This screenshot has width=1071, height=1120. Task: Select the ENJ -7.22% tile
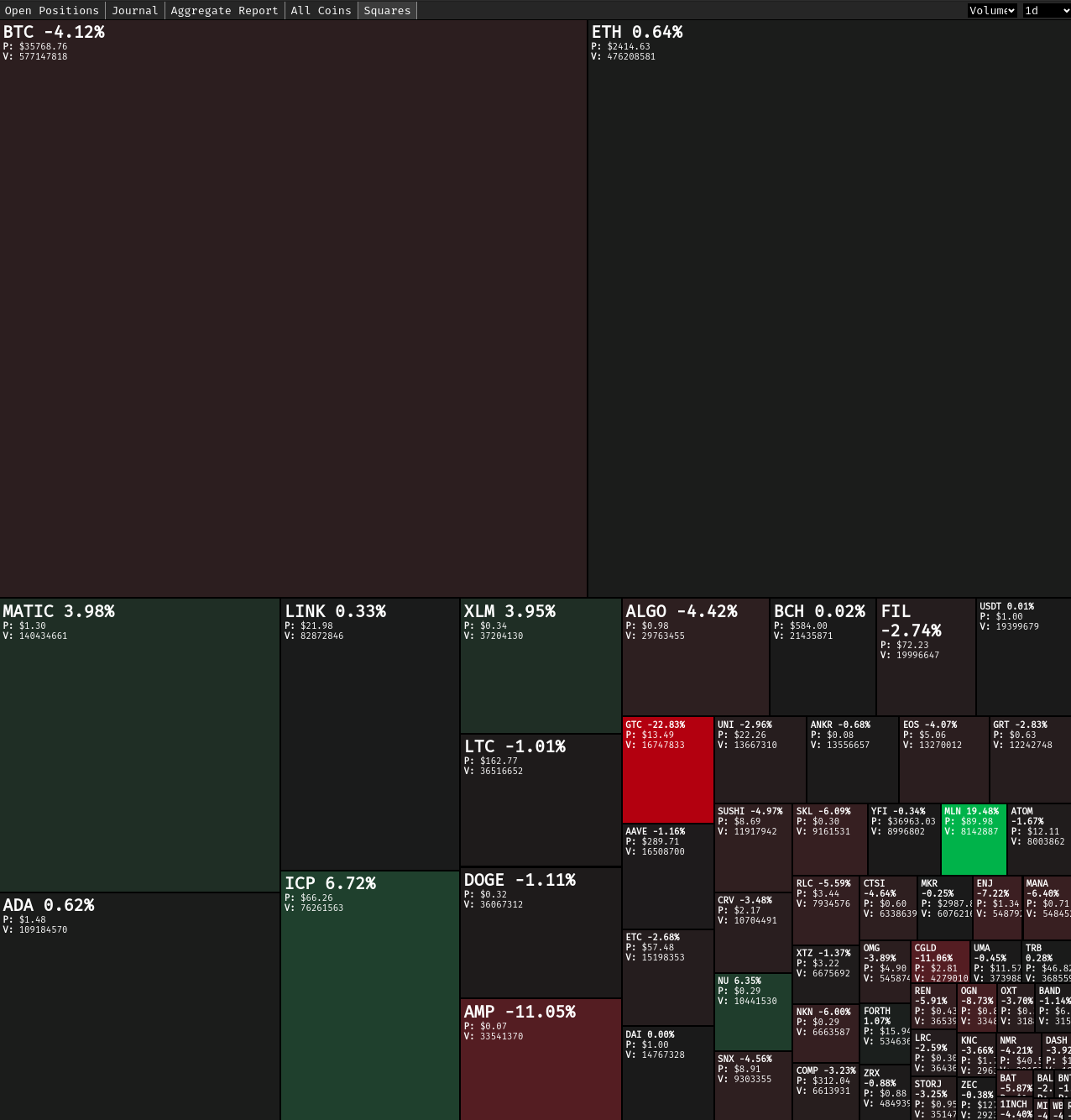click(x=998, y=908)
